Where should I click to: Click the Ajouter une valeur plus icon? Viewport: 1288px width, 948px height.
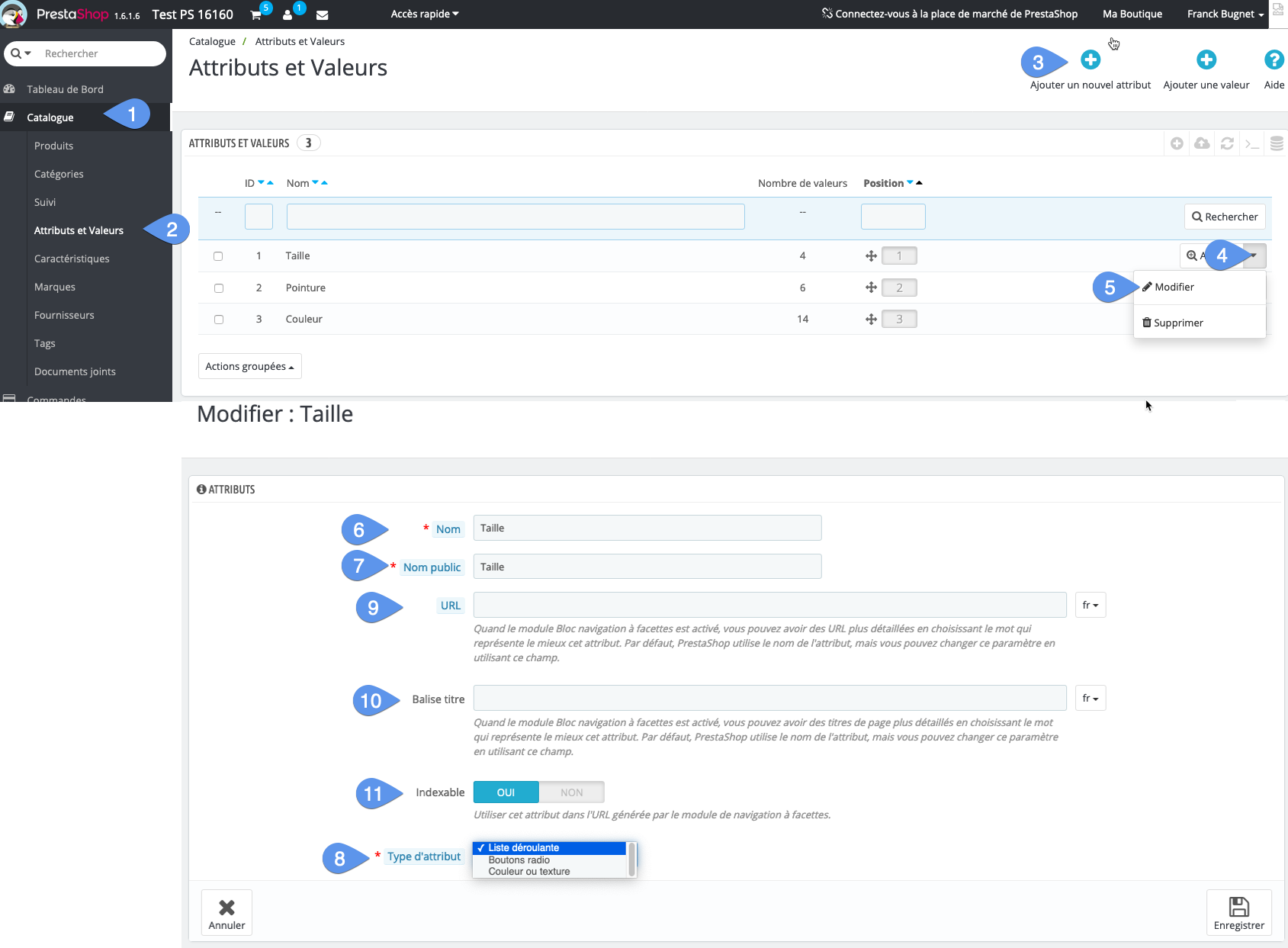point(1206,59)
